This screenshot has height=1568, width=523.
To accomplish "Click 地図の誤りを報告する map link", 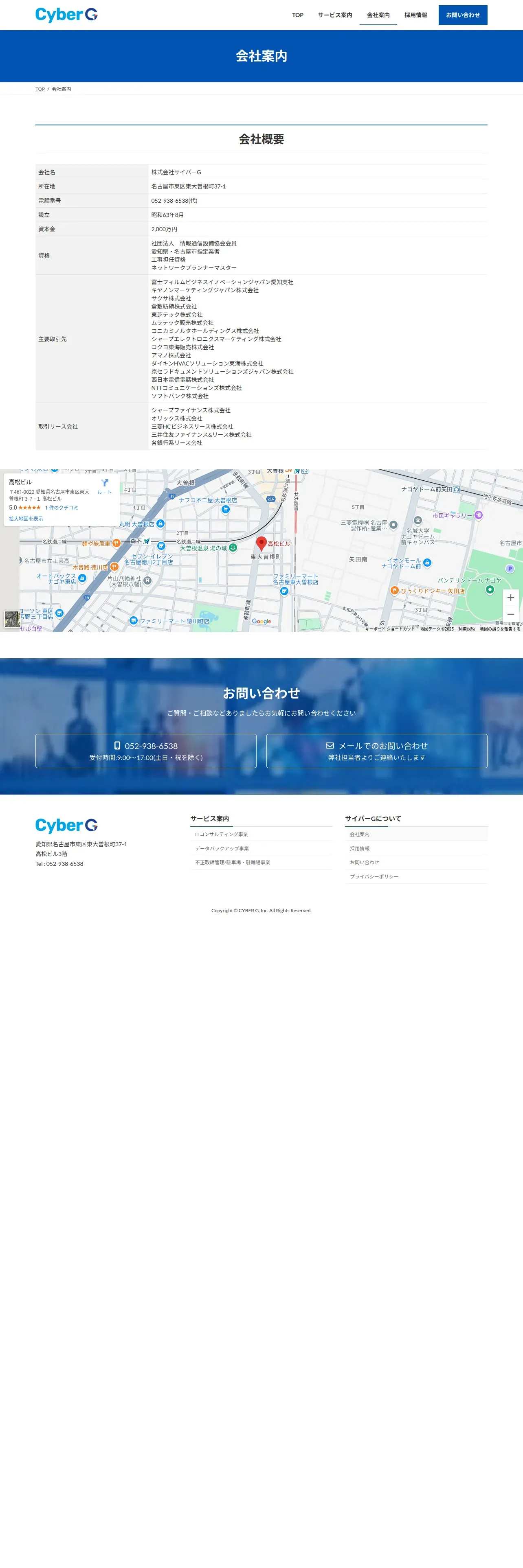I will click(x=500, y=629).
